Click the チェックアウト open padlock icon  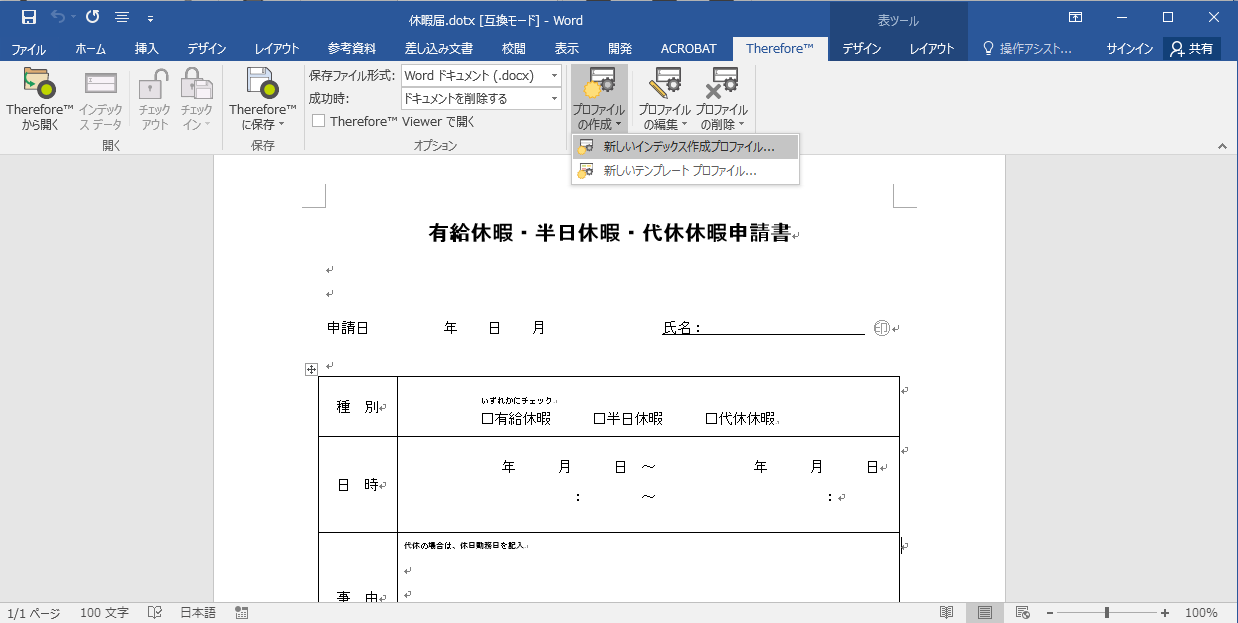pyautogui.click(x=154, y=84)
